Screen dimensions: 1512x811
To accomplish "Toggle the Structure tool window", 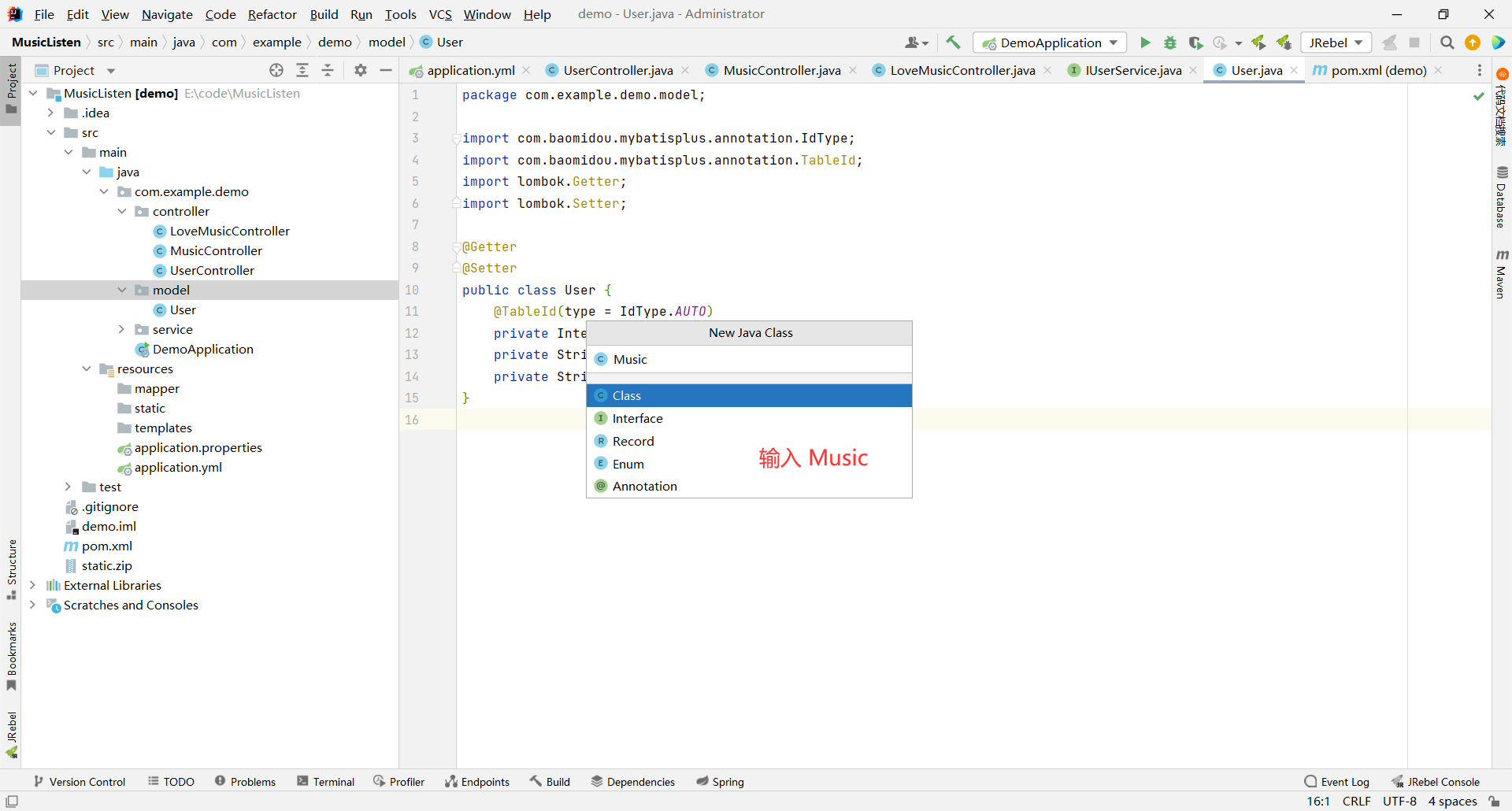I will click(x=12, y=568).
